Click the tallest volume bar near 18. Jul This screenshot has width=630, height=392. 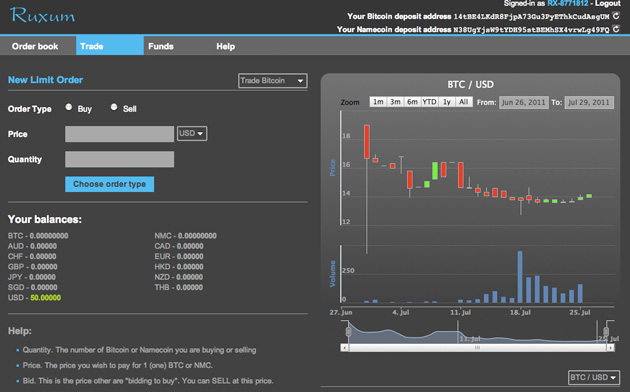[520, 277]
